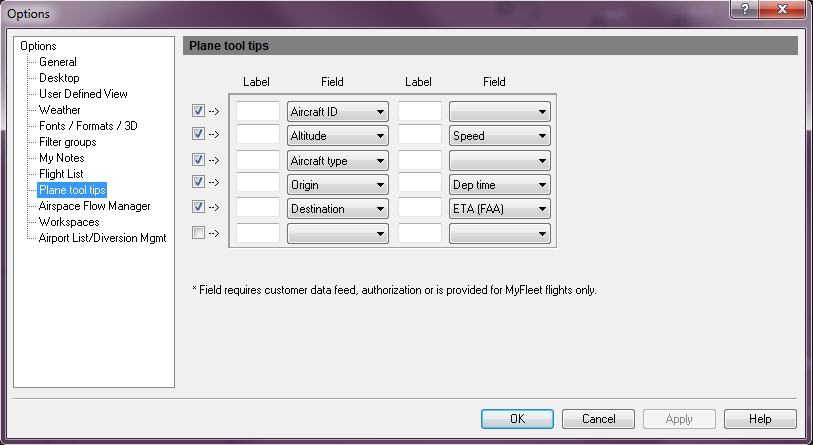The height and width of the screenshot is (445, 813).
Task: Enable the empty last row checkbox
Action: click(198, 232)
